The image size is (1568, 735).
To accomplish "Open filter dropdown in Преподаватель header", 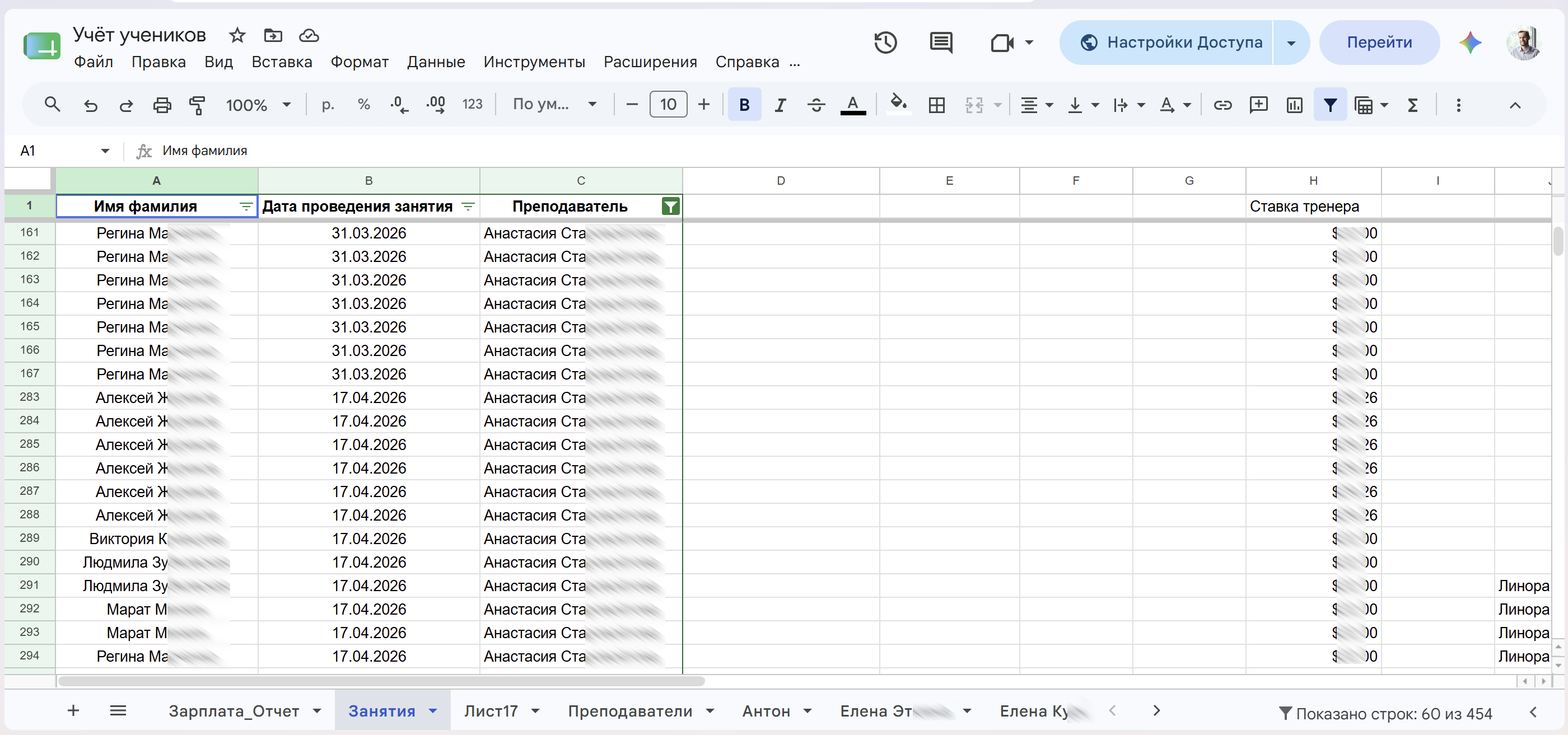I will click(670, 206).
